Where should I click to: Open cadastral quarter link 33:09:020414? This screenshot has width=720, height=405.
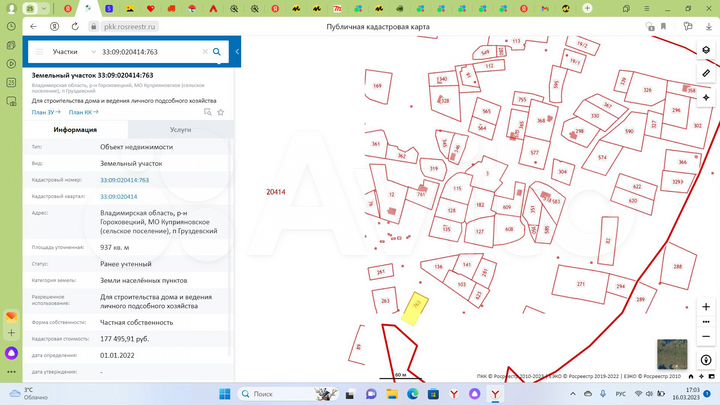point(118,197)
